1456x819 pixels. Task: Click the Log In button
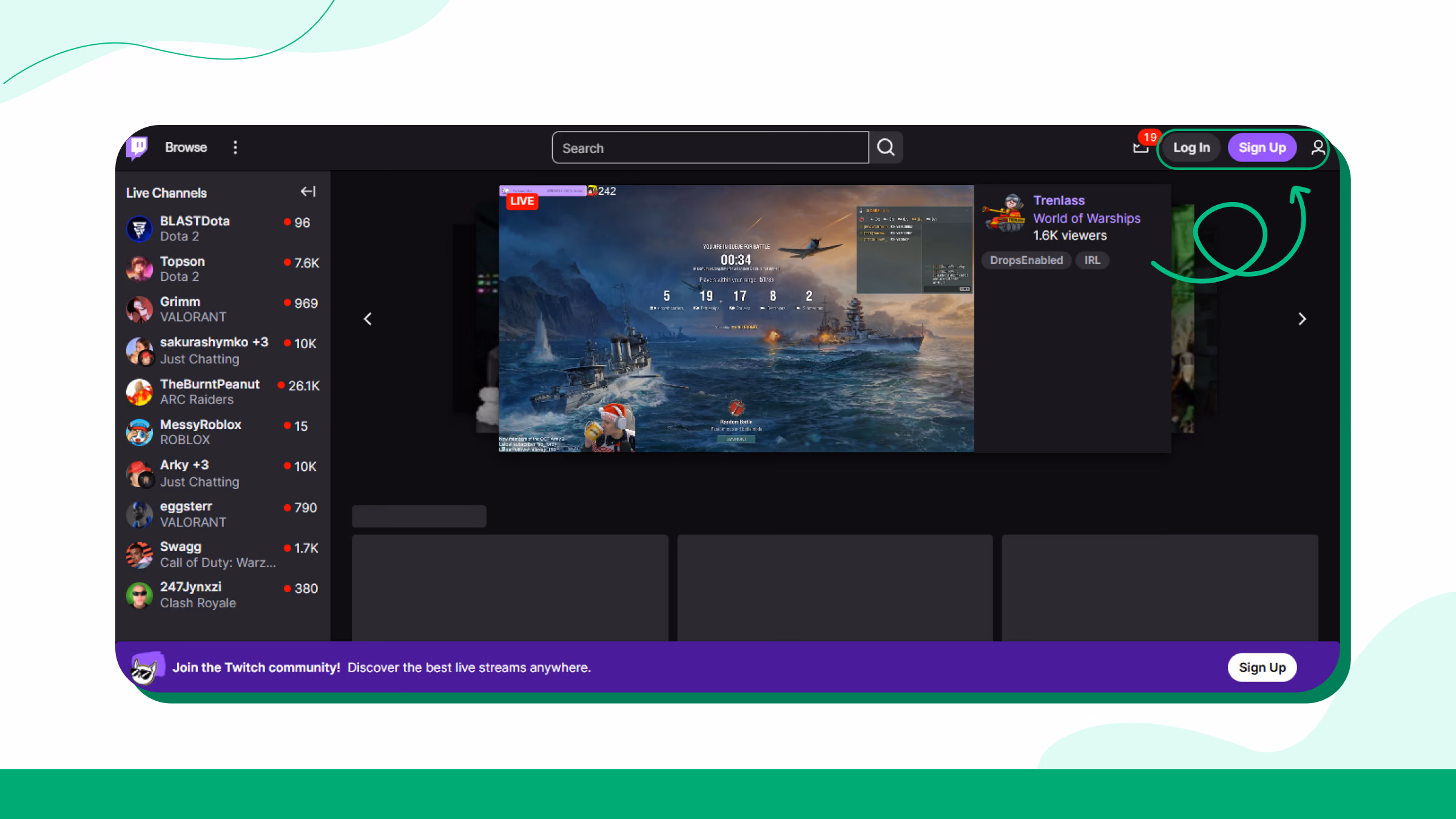(1191, 147)
